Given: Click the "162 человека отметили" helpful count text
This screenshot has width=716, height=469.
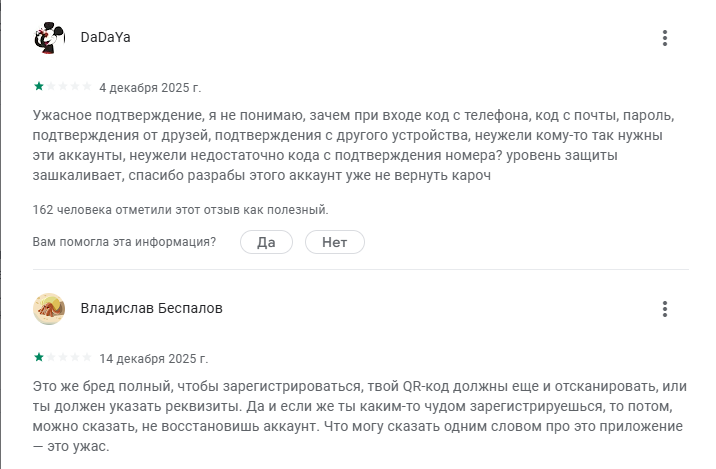Looking at the screenshot, I should point(180,210).
